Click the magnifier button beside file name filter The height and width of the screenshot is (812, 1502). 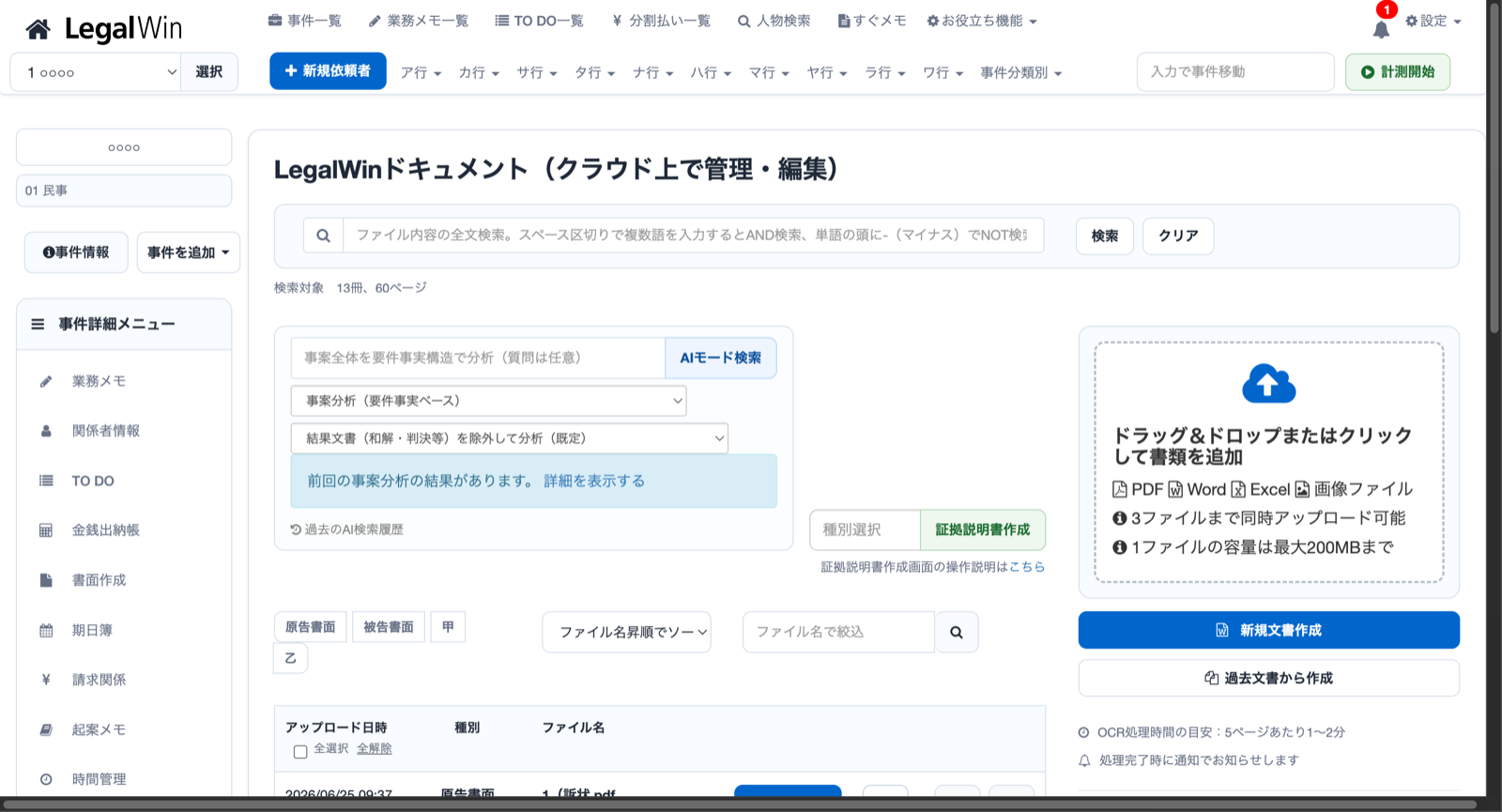(x=957, y=633)
